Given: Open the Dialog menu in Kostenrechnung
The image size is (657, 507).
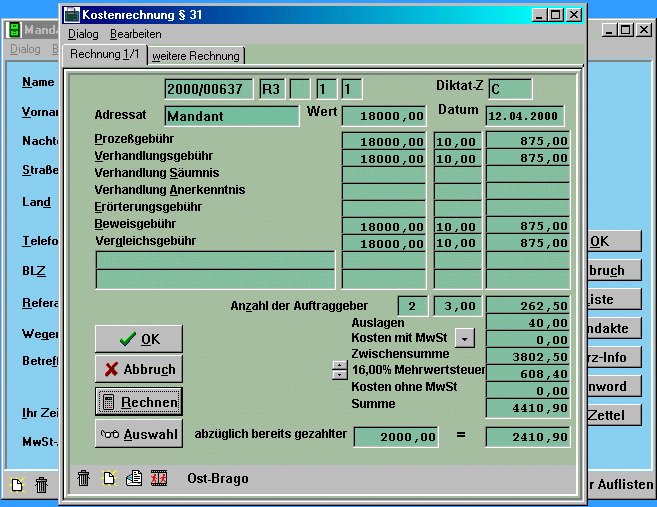Looking at the screenshot, I should click(x=83, y=34).
